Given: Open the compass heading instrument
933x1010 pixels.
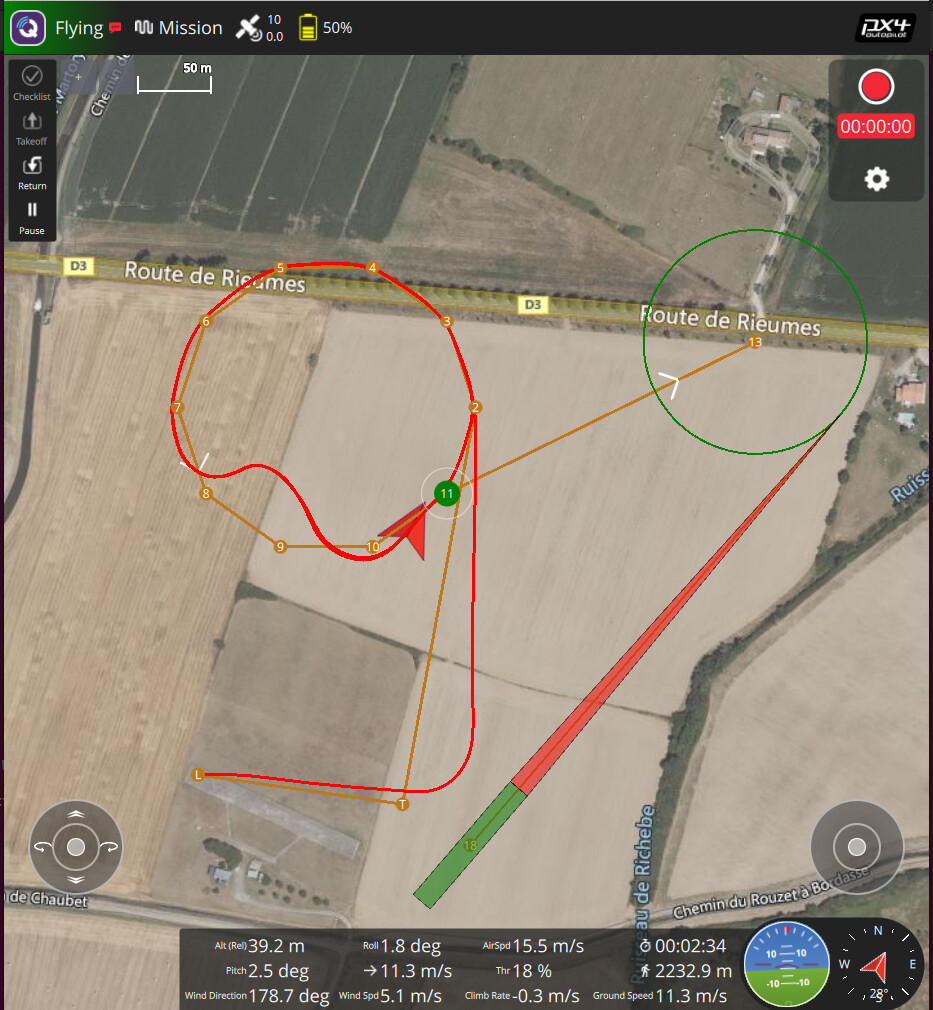Looking at the screenshot, I should (878, 964).
